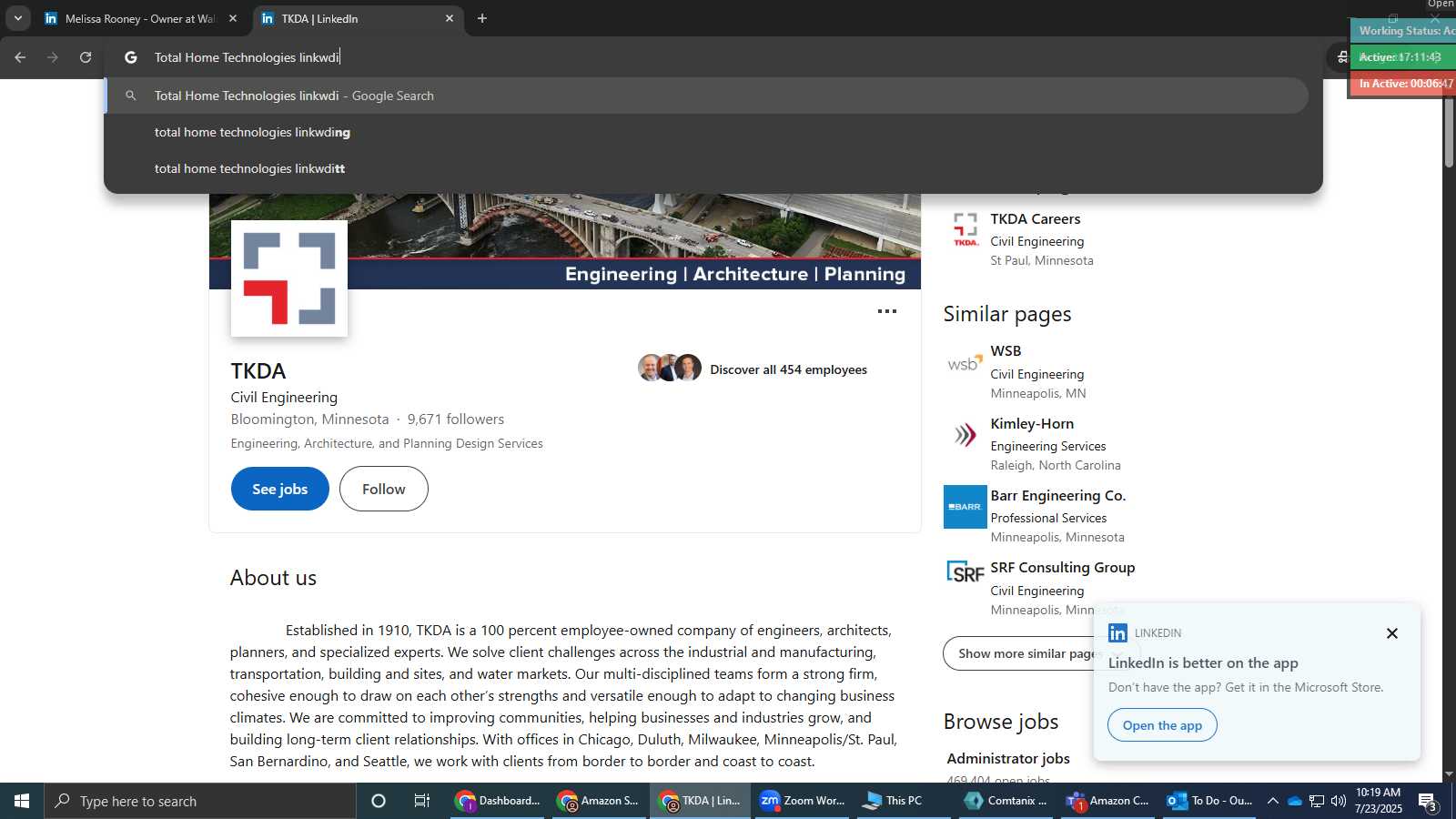Image resolution: width=1456 pixels, height=819 pixels.
Task: Open the notification center icon
Action: coord(1428,802)
